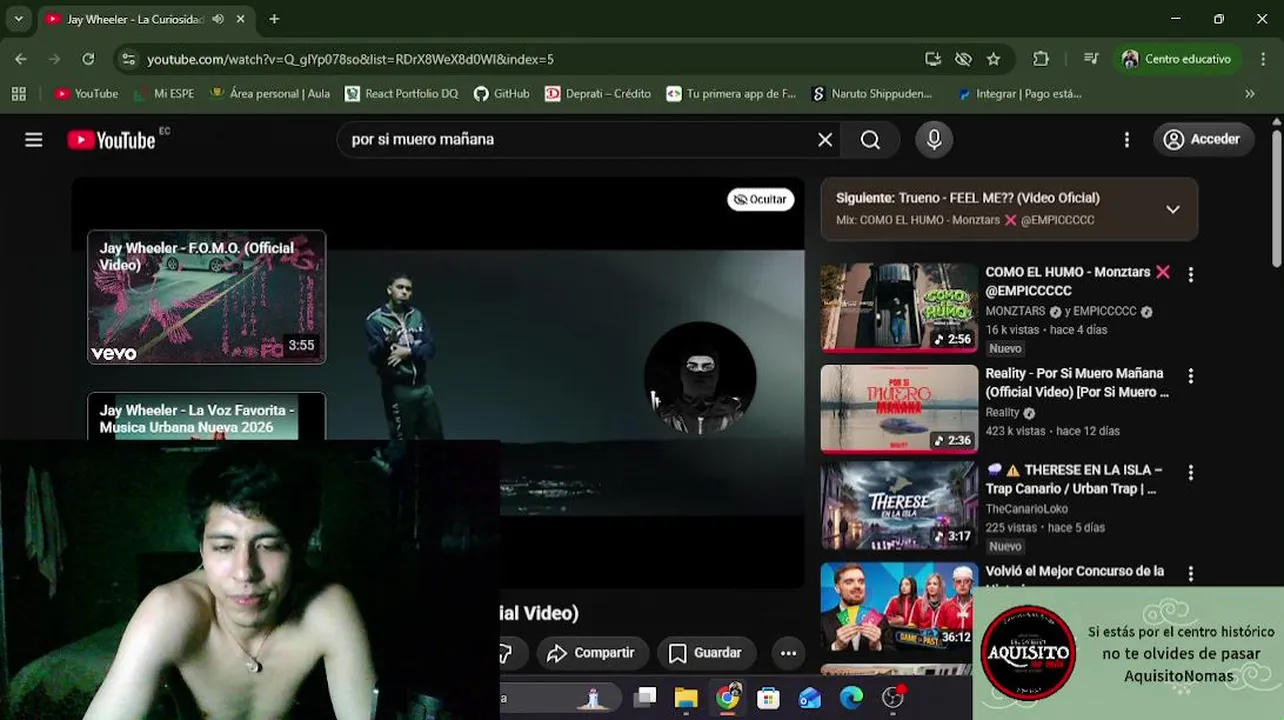Sign in with the Acceder button
1284x720 pixels.
(x=1202, y=140)
